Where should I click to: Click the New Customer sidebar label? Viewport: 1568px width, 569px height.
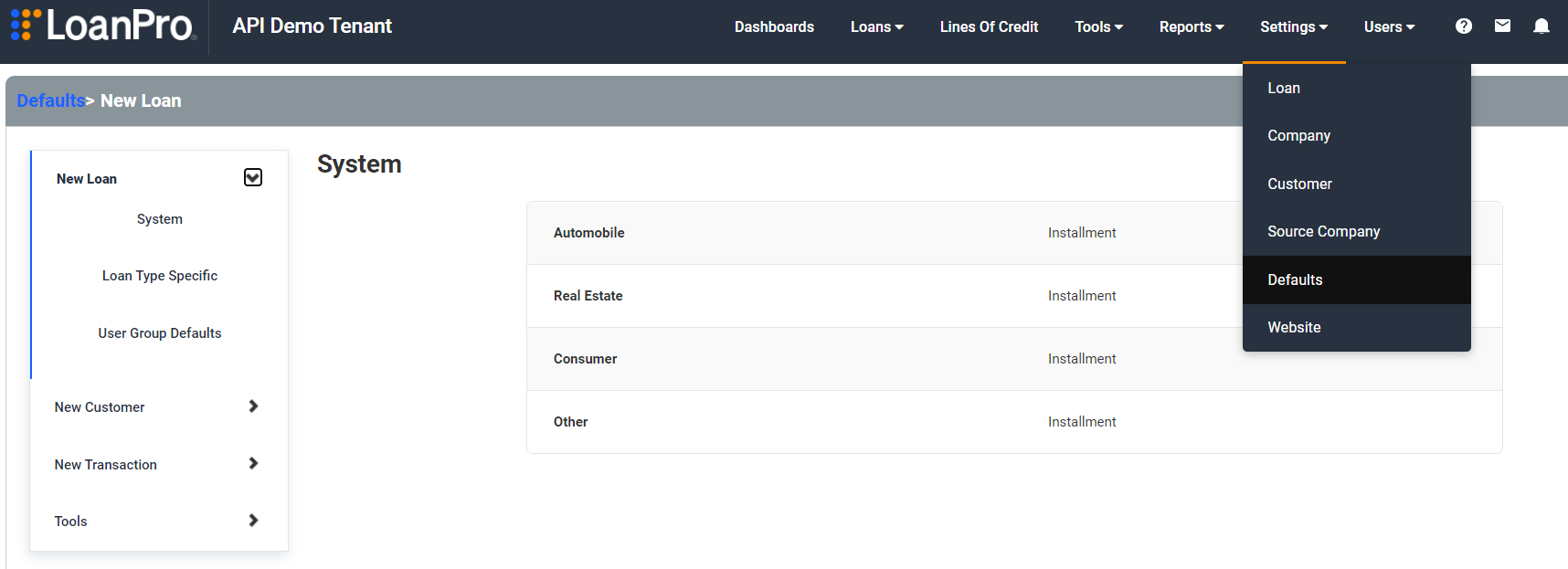coord(100,407)
